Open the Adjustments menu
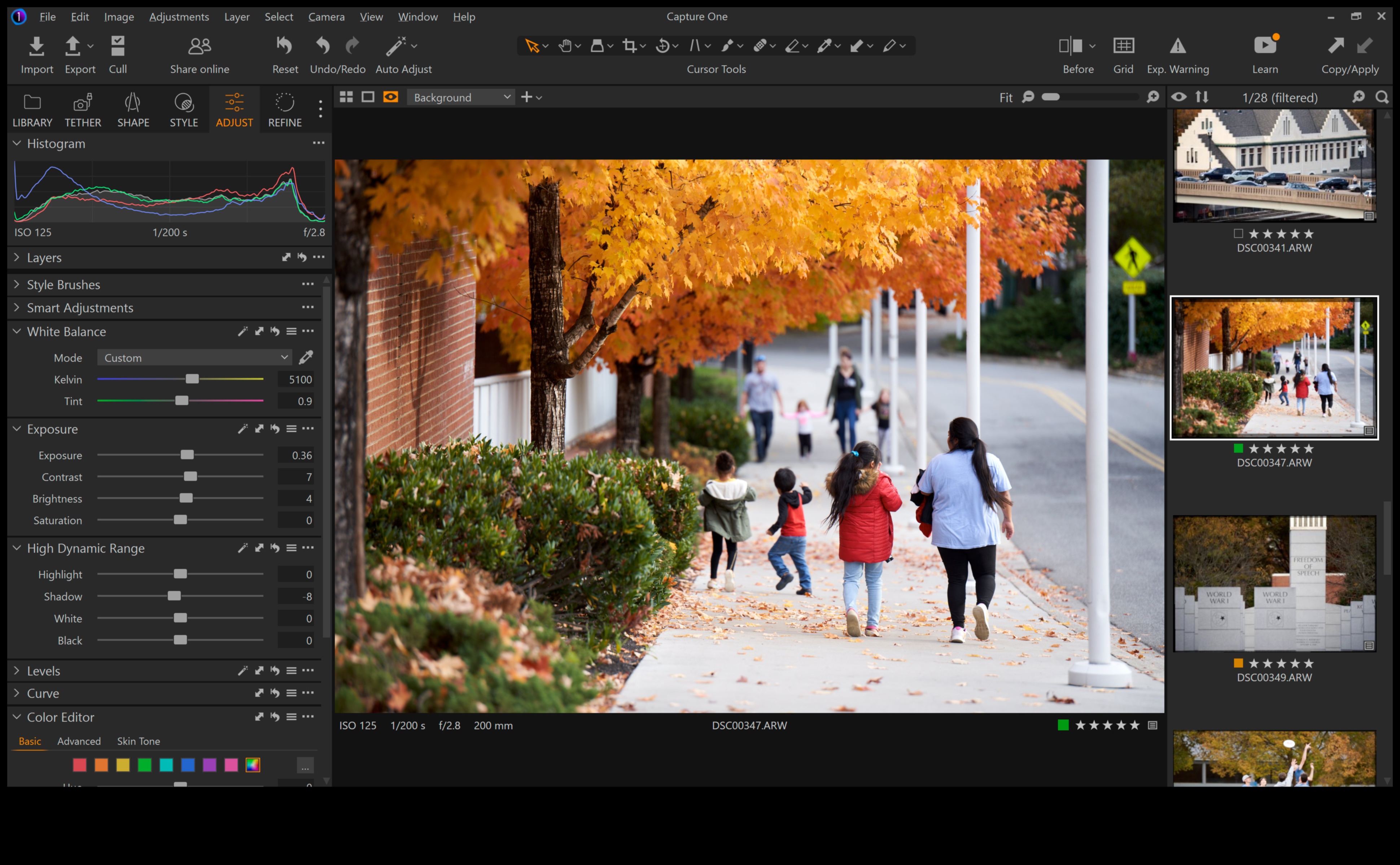 (x=179, y=17)
